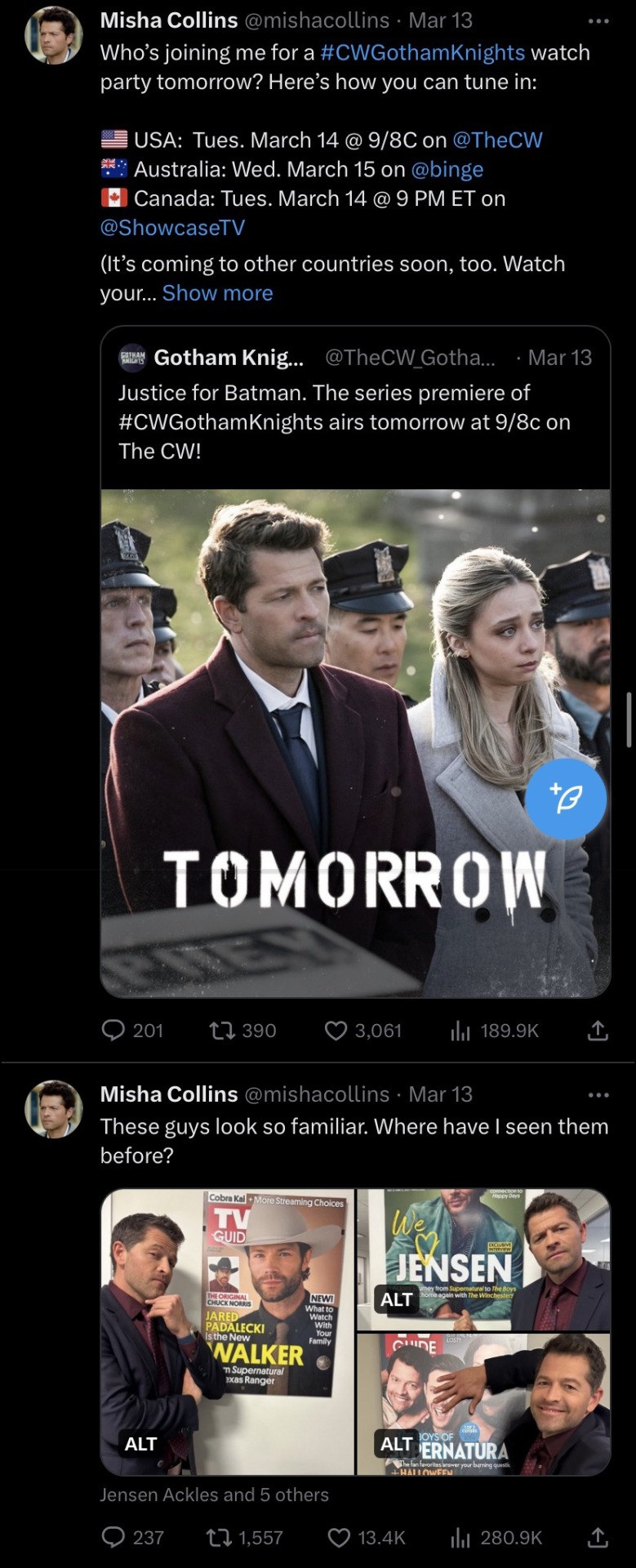Image resolution: width=636 pixels, height=1568 pixels.
Task: Open more options on first tweet
Action: (598, 21)
